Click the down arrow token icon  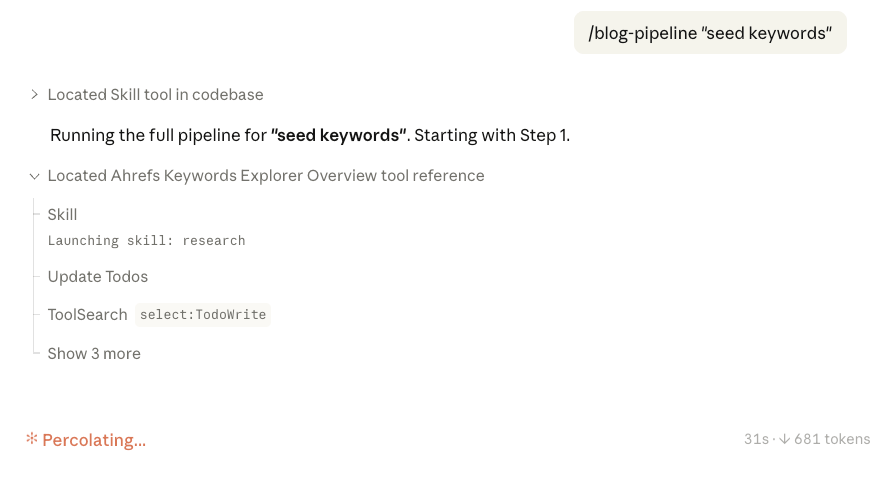pyautogui.click(x=784, y=439)
